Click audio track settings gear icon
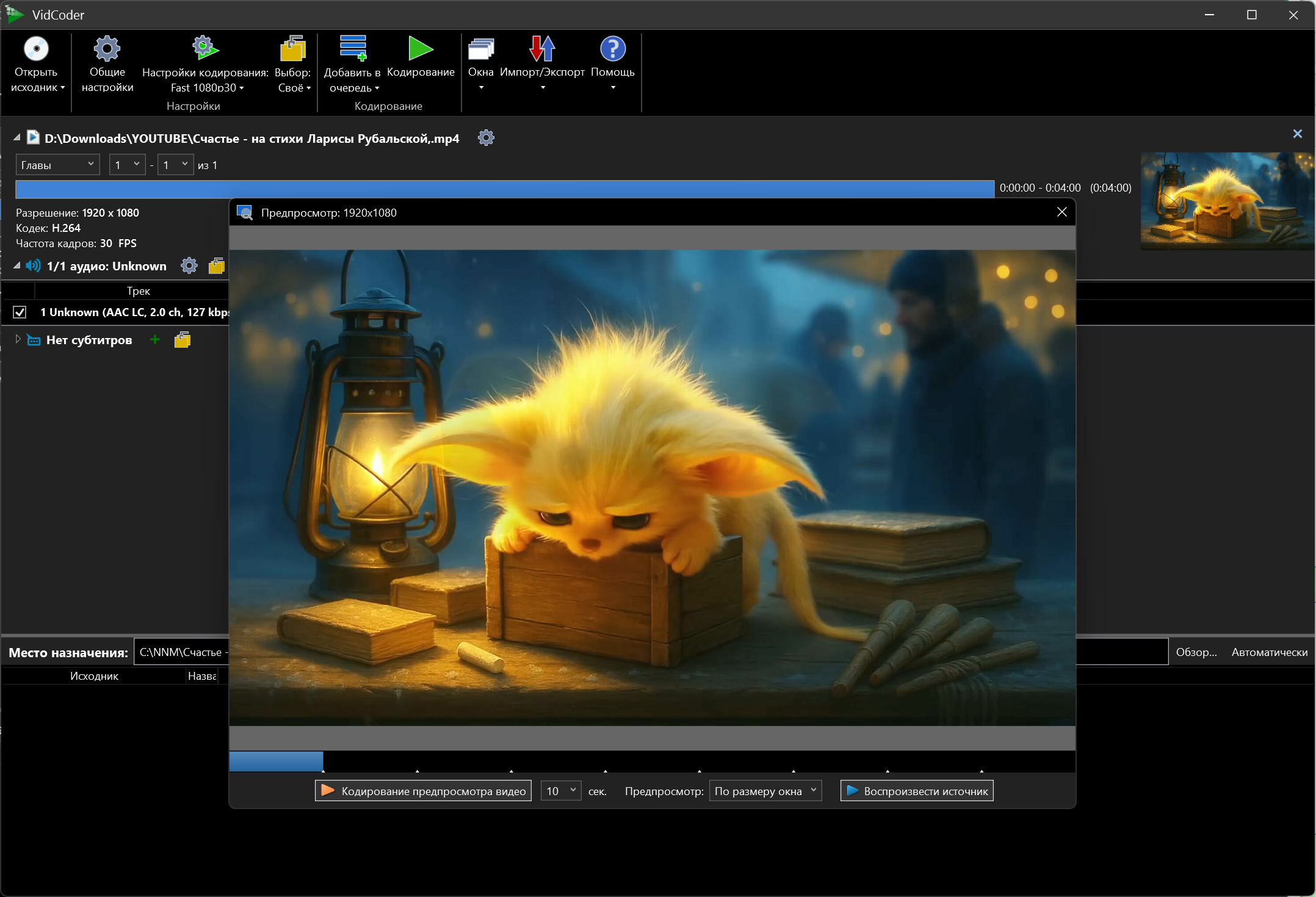The width and height of the screenshot is (1316, 897). tap(189, 266)
